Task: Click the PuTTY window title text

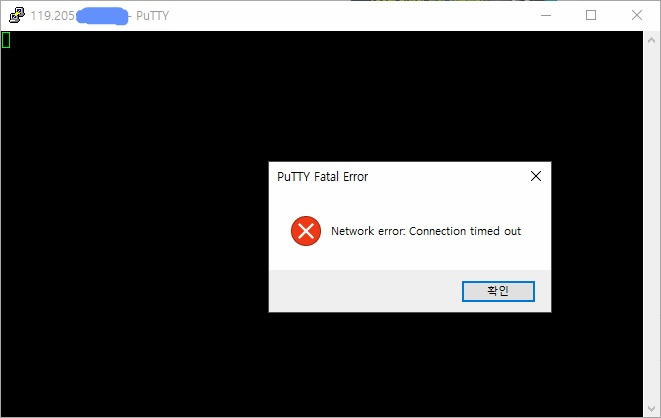Action: coord(152,16)
